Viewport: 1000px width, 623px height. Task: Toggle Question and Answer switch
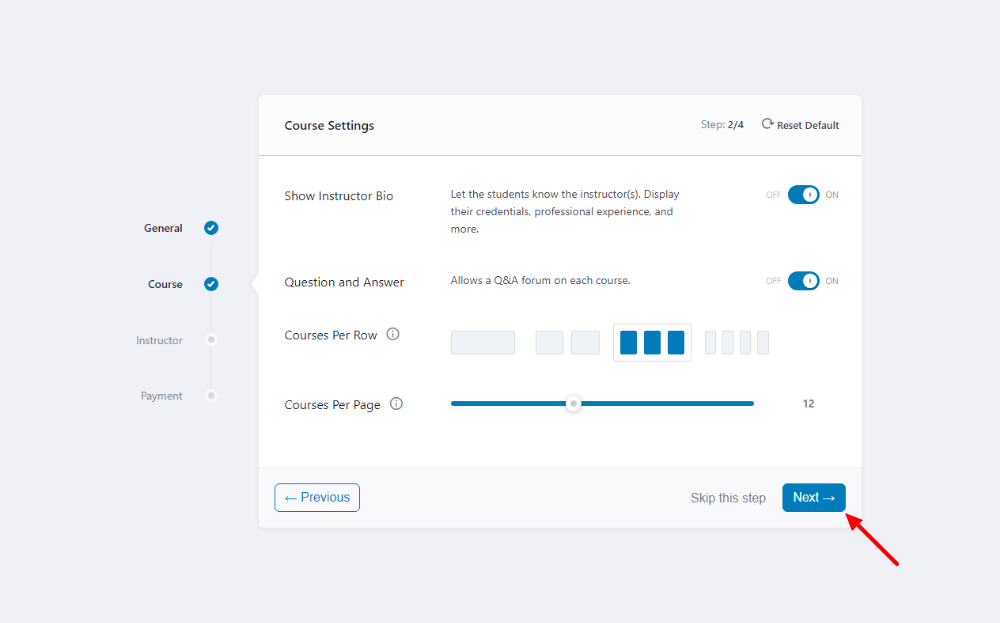click(x=803, y=281)
